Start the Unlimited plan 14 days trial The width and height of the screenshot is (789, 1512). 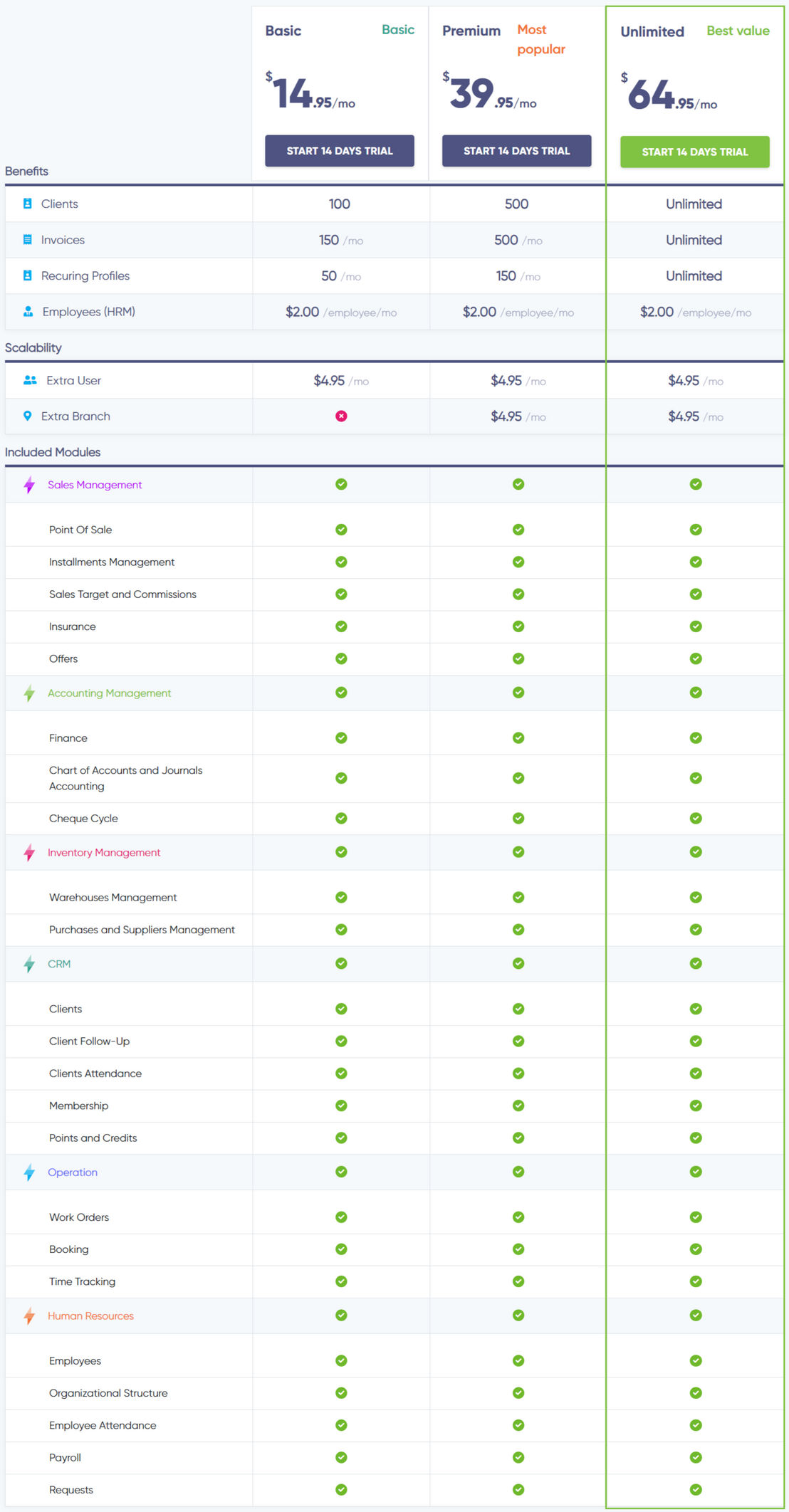tap(695, 152)
